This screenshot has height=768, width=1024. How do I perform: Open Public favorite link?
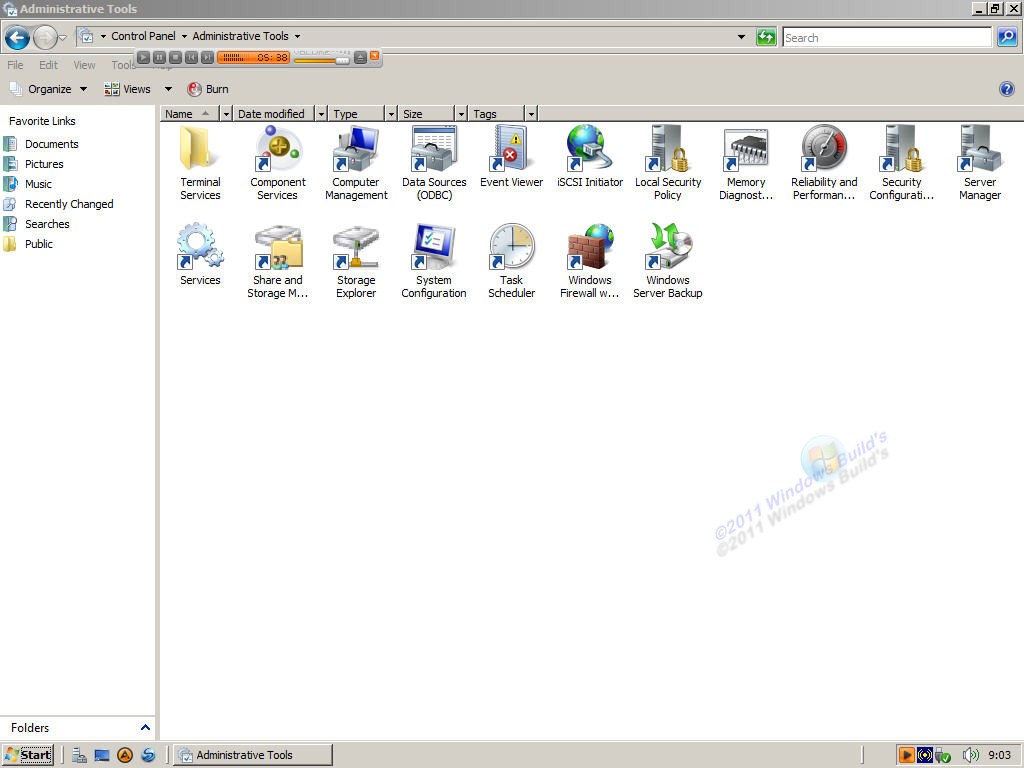[x=39, y=244]
